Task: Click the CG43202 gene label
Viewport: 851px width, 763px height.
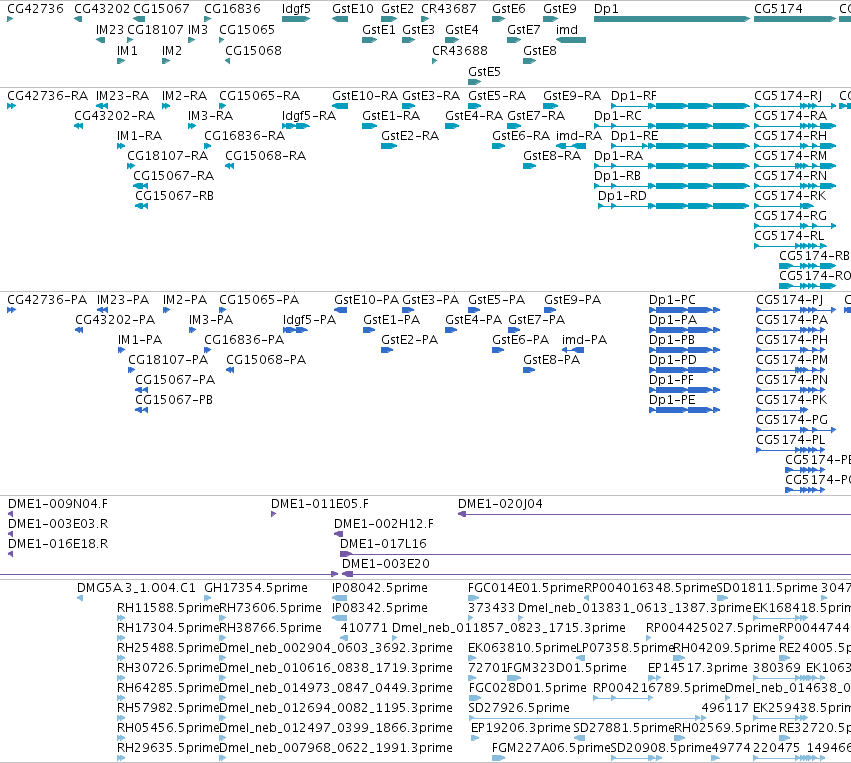Action: coord(102,9)
